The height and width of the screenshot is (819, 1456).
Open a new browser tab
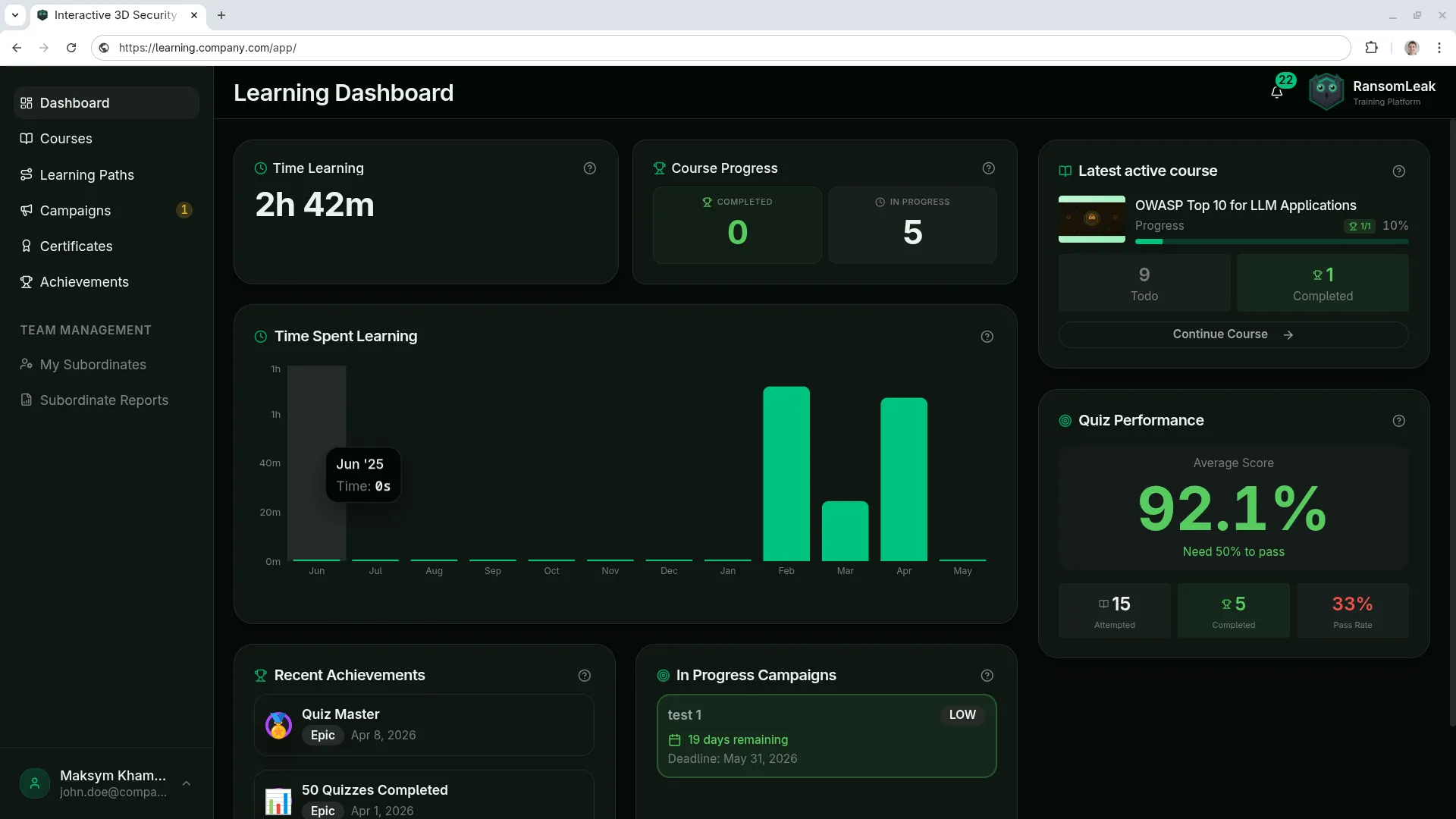click(221, 15)
